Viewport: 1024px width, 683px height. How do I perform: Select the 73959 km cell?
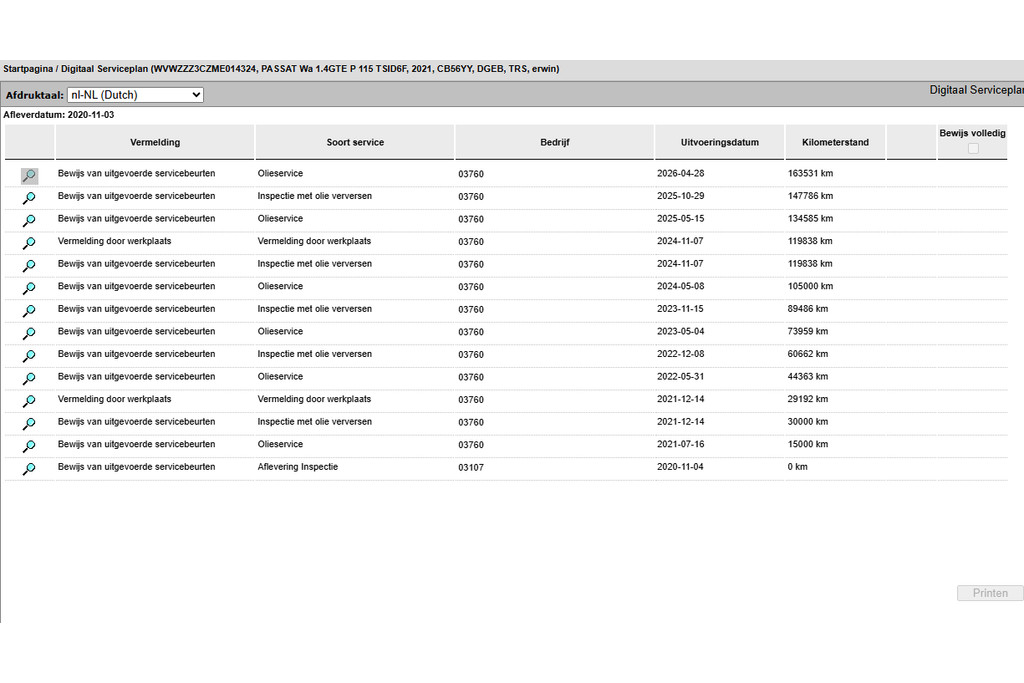click(808, 332)
